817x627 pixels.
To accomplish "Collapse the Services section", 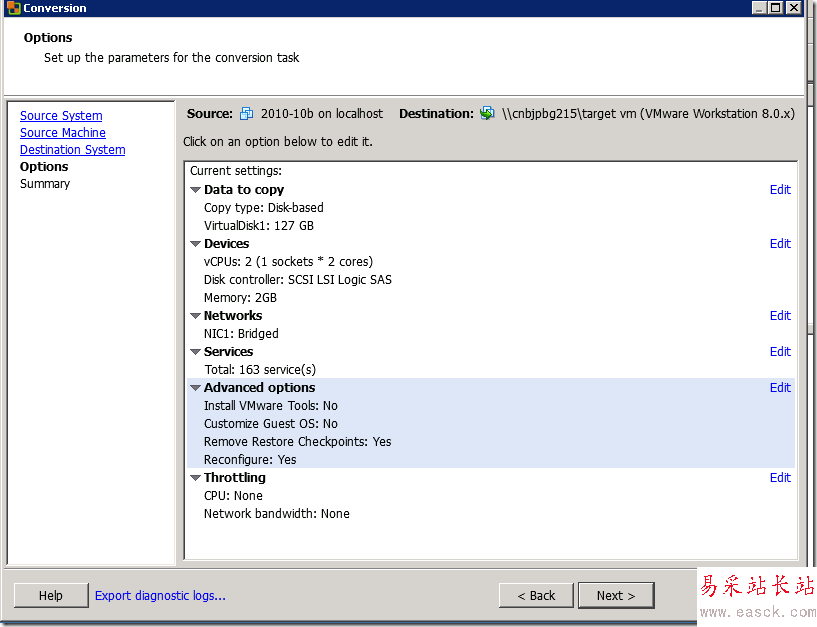I will [x=195, y=352].
